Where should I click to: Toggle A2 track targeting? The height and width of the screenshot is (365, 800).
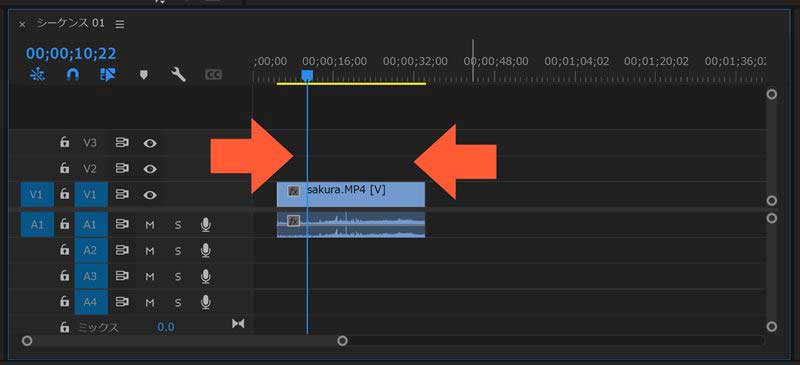[x=91, y=250]
